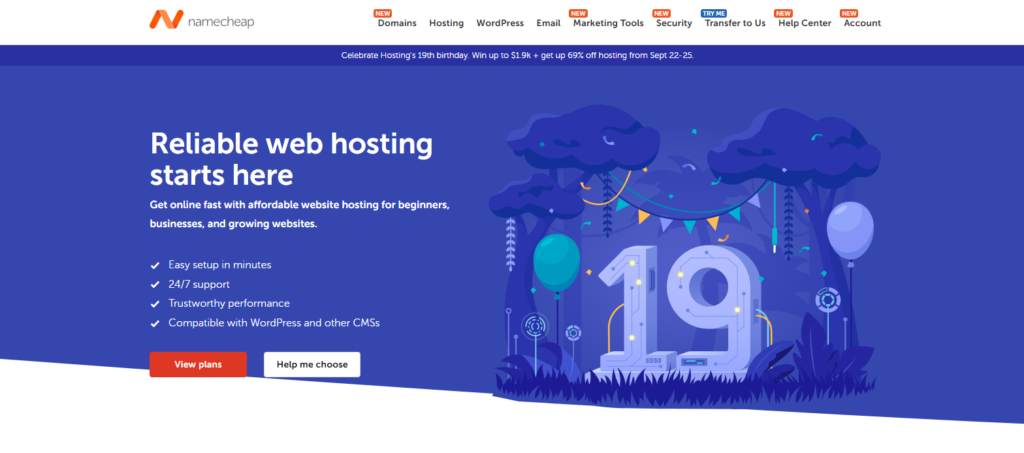Click the TRY ME badge above Transfer

click(712, 13)
